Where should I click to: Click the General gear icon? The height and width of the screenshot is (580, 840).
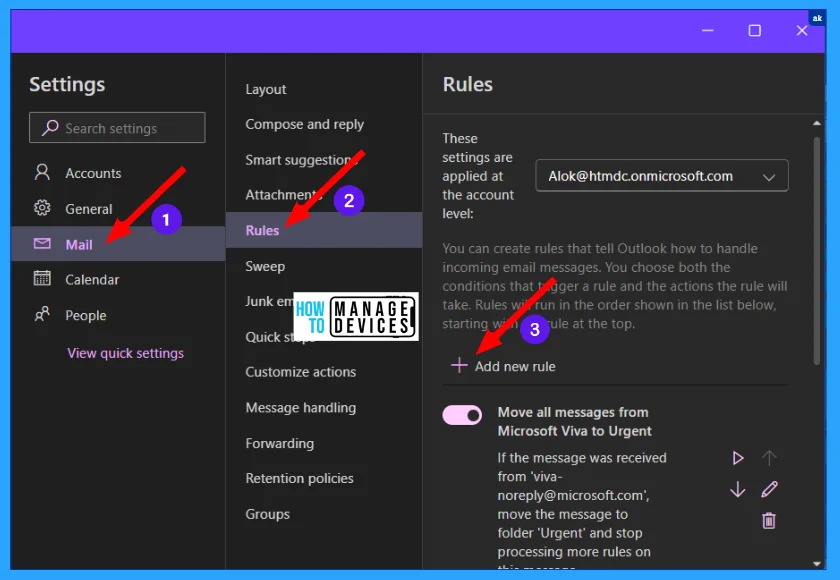click(x=42, y=208)
